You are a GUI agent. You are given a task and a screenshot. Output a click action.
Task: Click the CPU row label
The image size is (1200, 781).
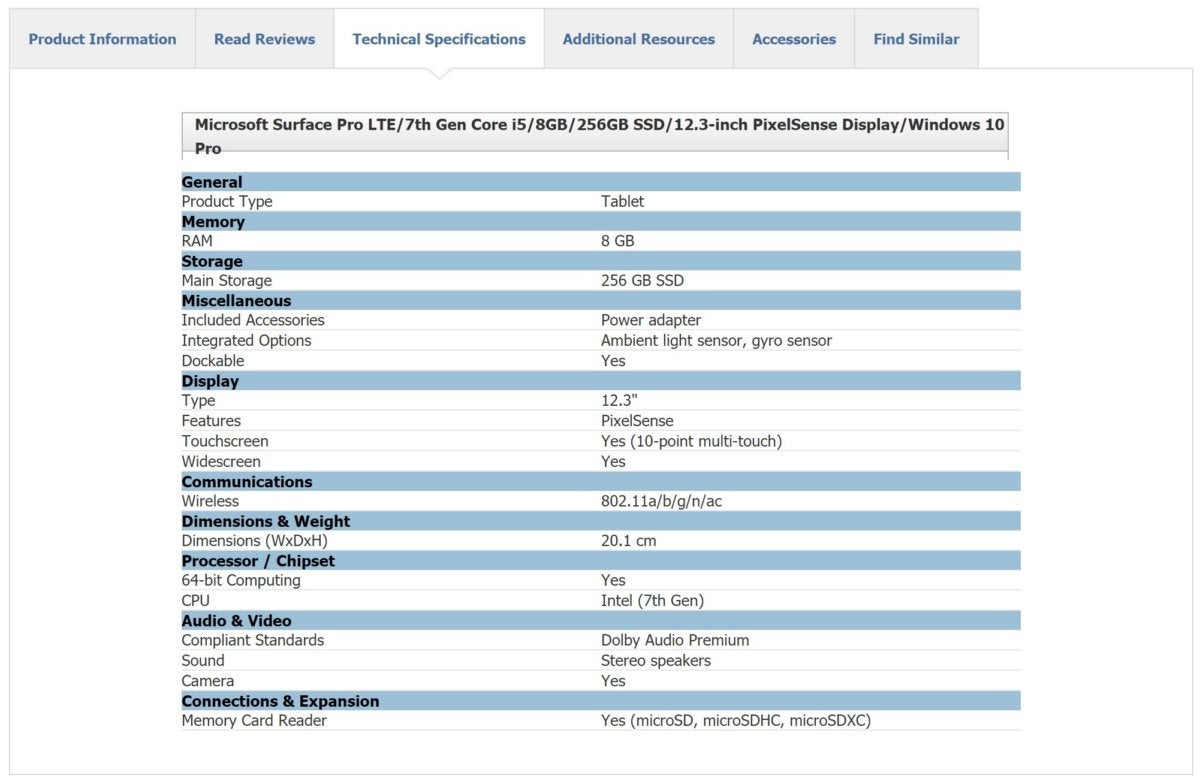(x=196, y=601)
